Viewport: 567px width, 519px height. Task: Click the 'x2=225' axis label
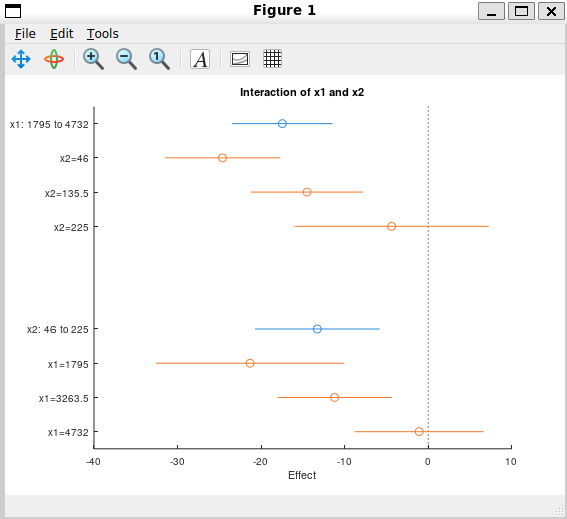tap(71, 227)
